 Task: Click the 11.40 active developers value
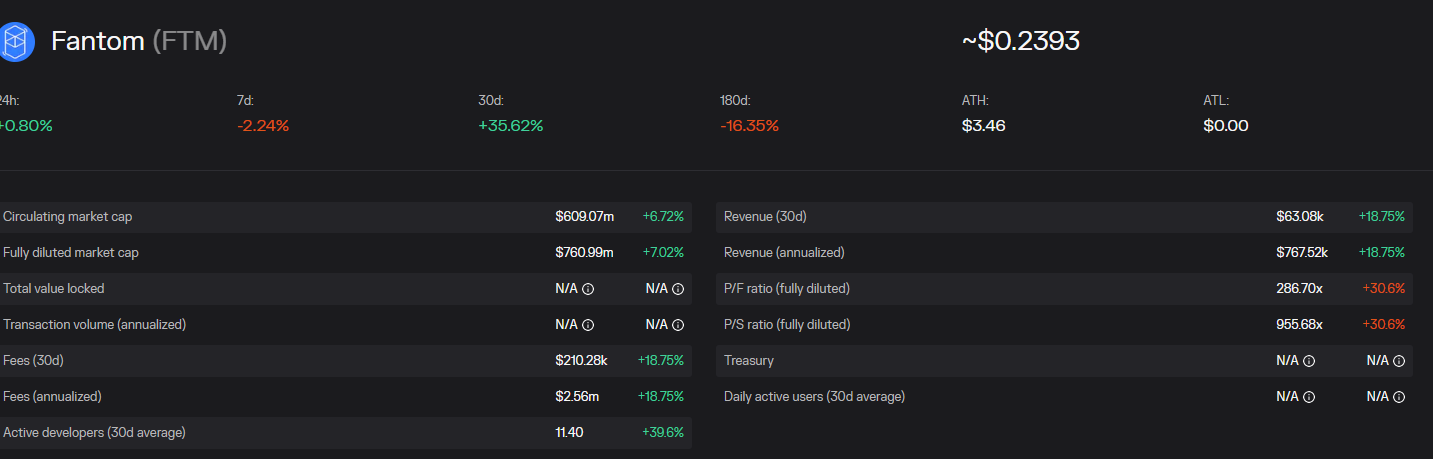coord(569,433)
